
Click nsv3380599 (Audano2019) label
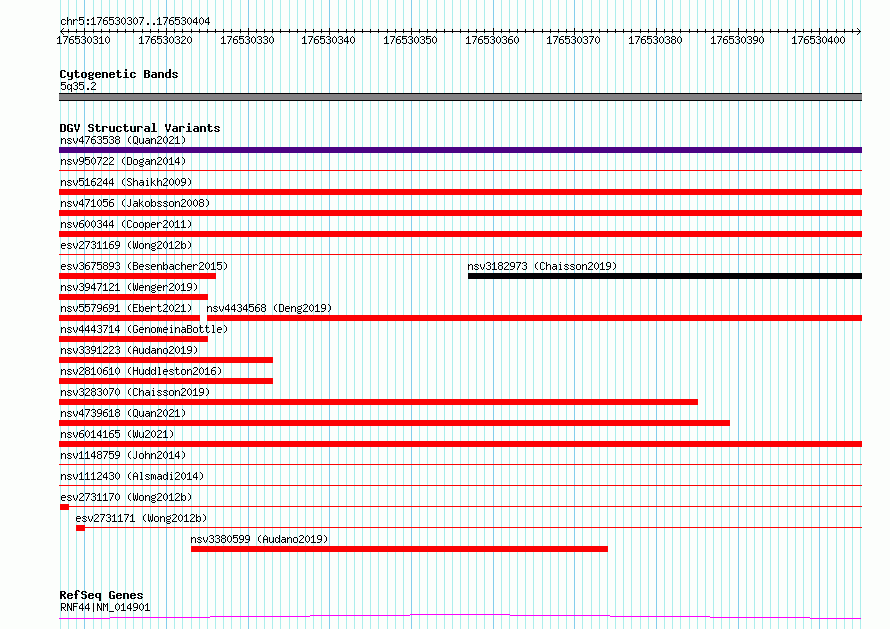click(x=259, y=539)
